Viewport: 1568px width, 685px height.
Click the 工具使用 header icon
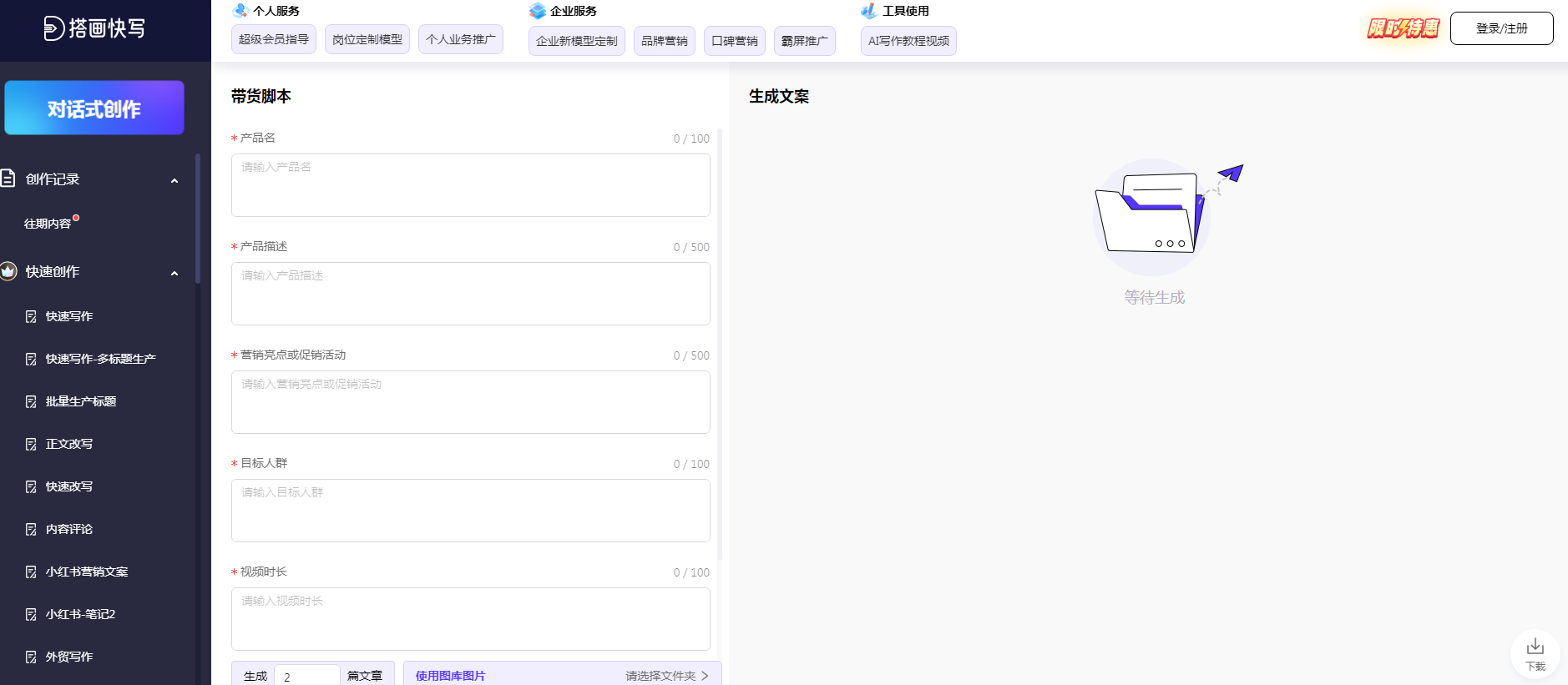click(869, 11)
